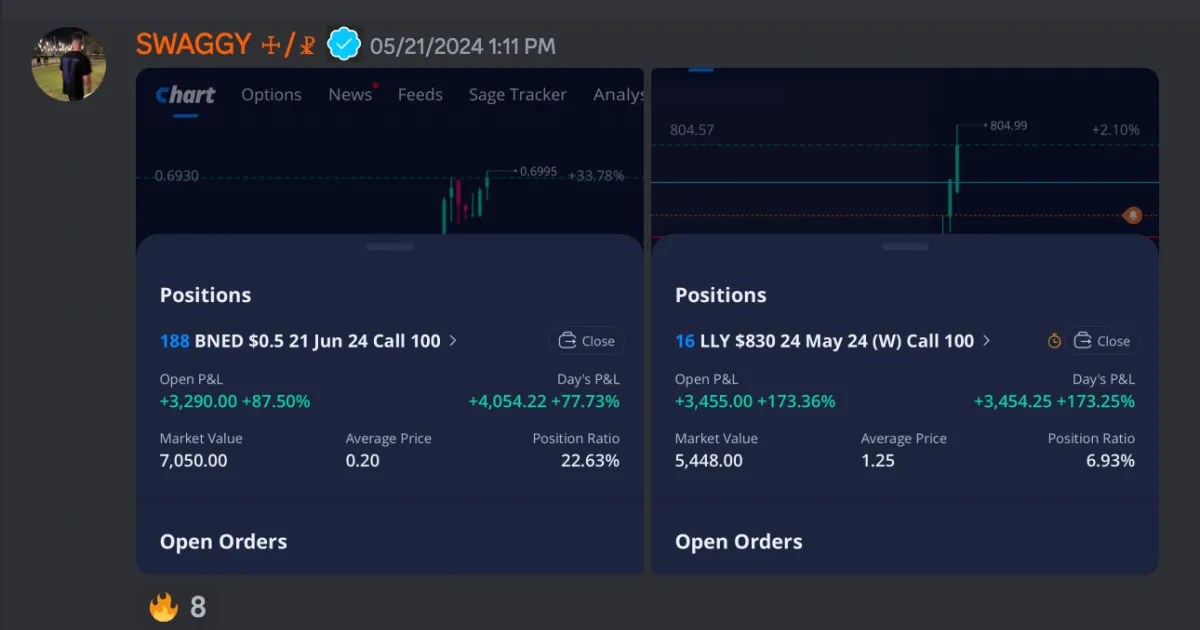Switch to the Chart tab
The width and height of the screenshot is (1200, 630).
[185, 95]
